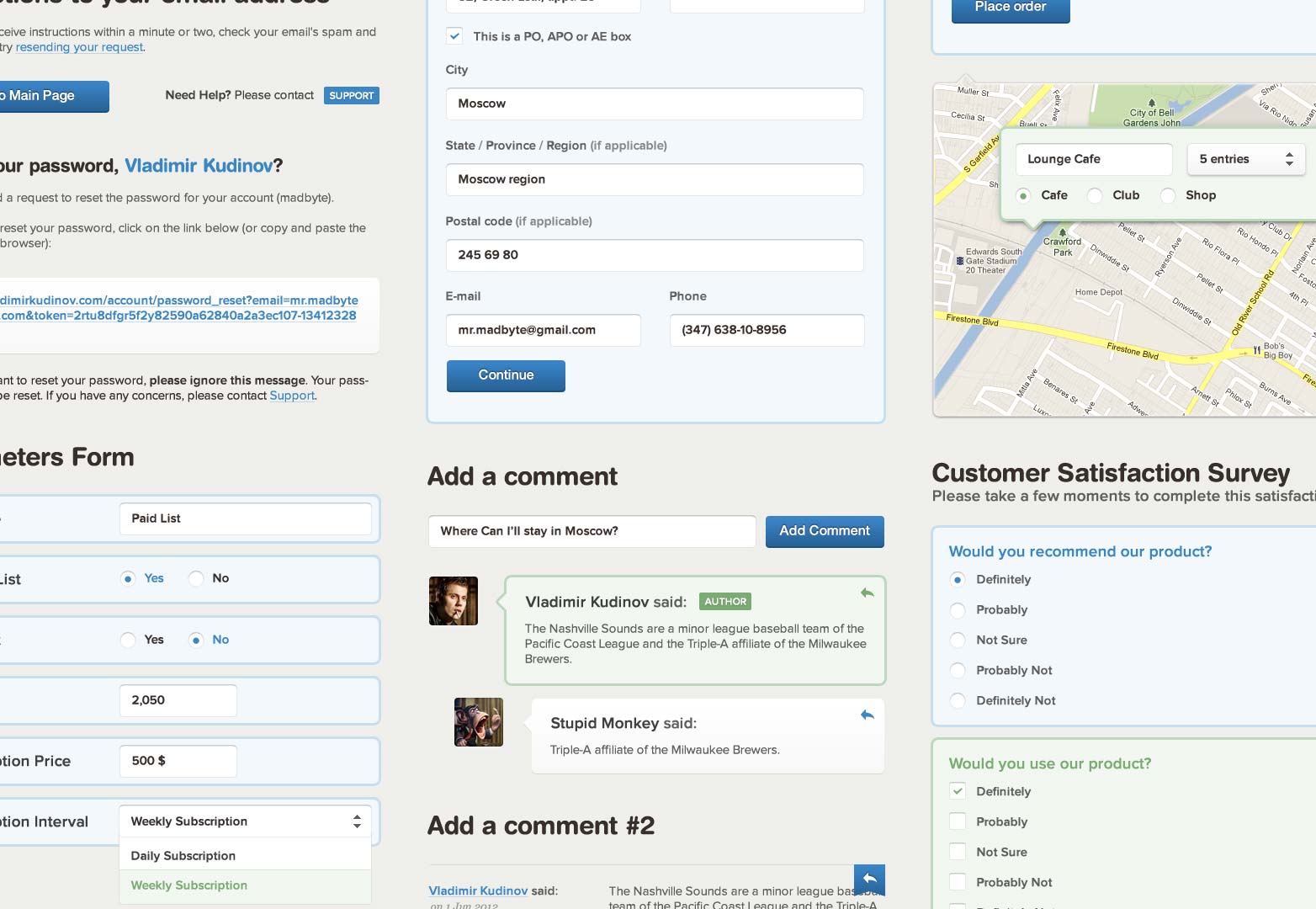1316x909 pixels.
Task: Select the Club radio option on map search
Action: point(1095,195)
